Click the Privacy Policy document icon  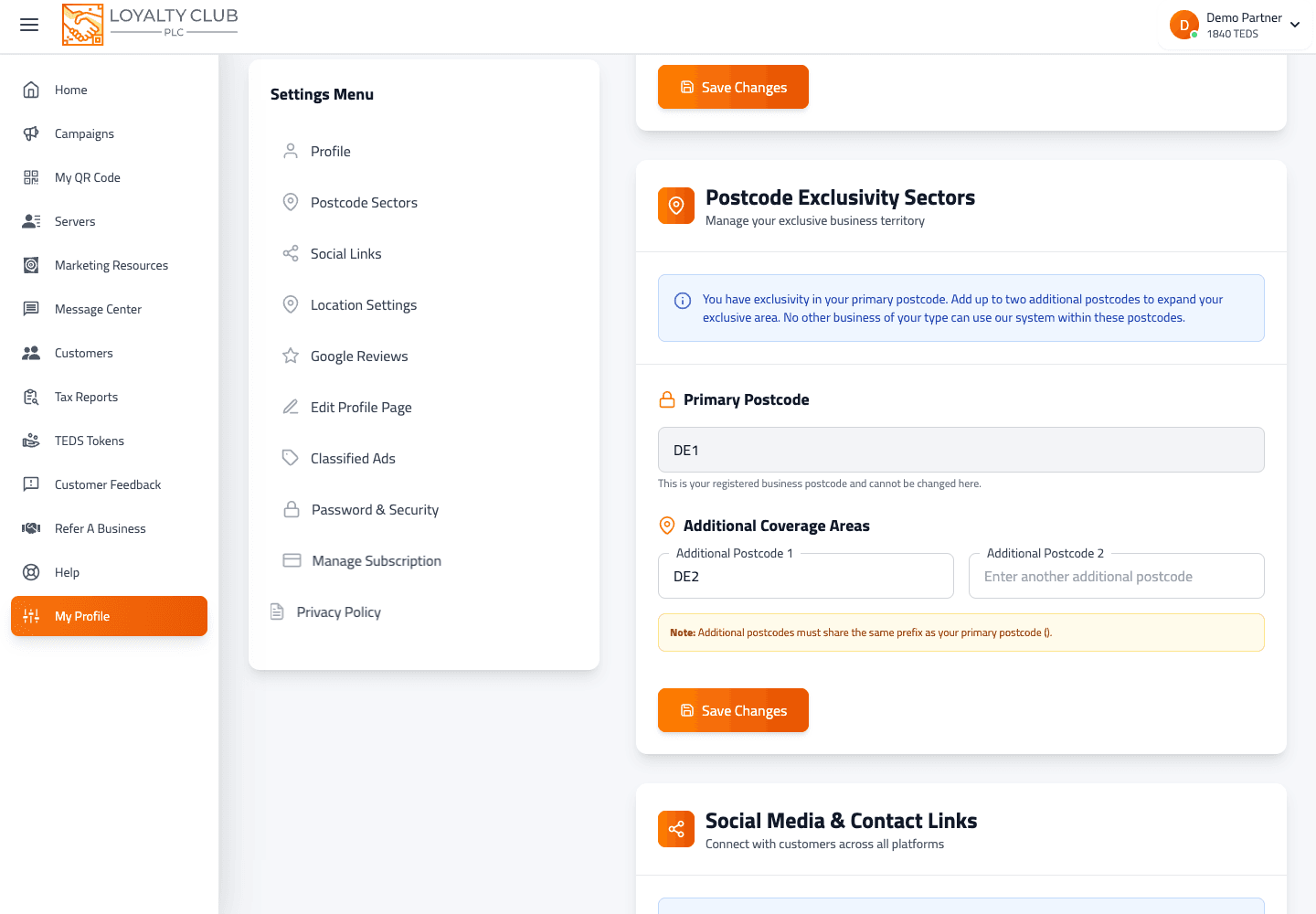tap(277, 611)
